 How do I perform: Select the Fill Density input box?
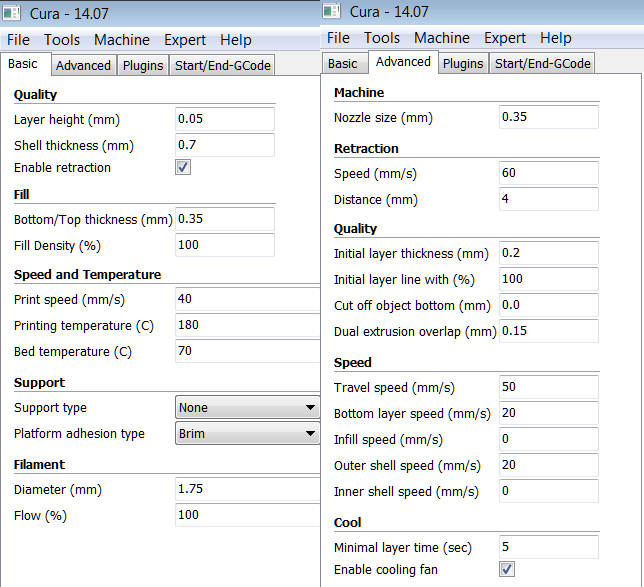(x=224, y=245)
